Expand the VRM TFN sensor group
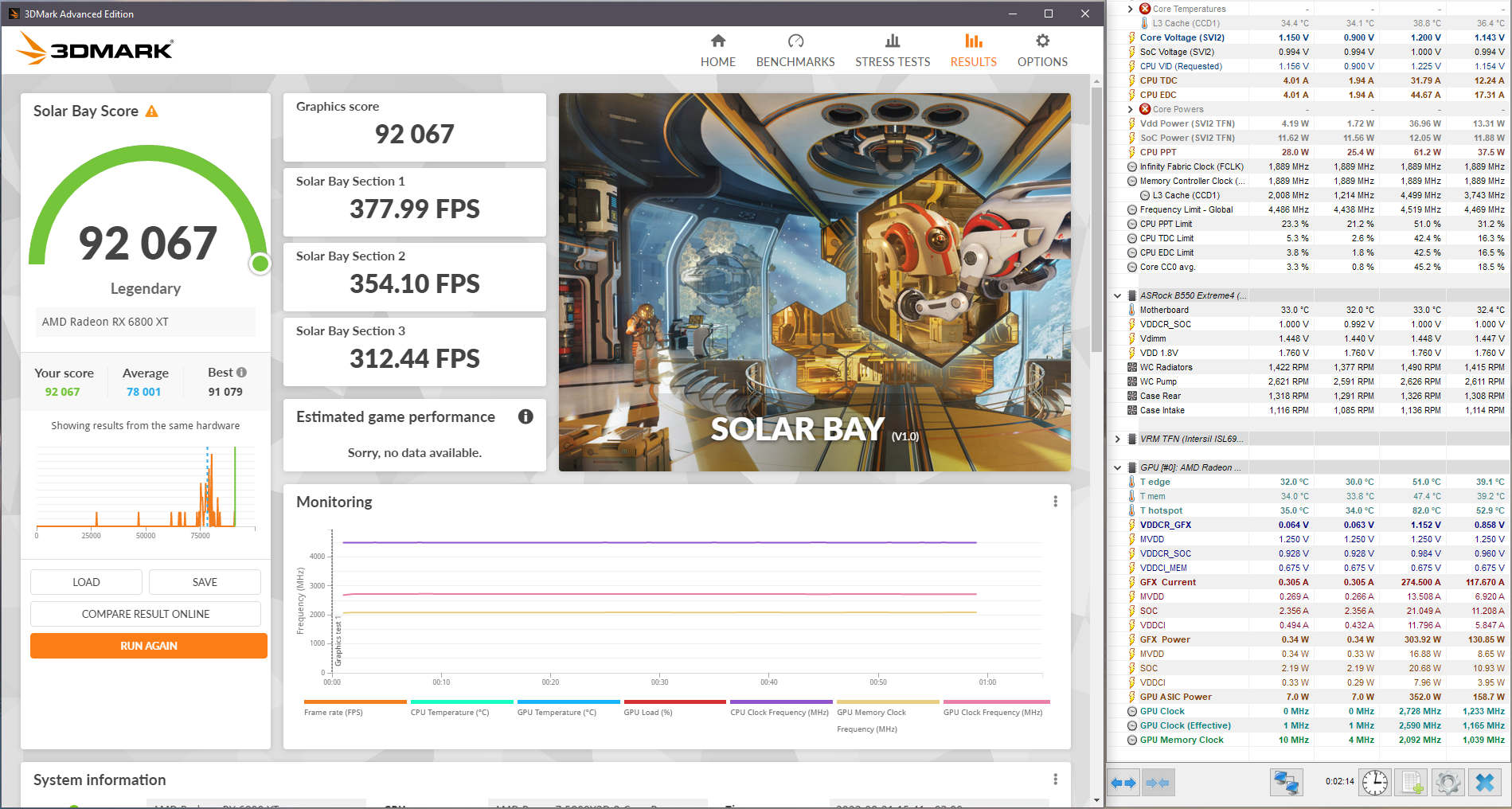Viewport: 1512px width, 809px height. (1117, 439)
